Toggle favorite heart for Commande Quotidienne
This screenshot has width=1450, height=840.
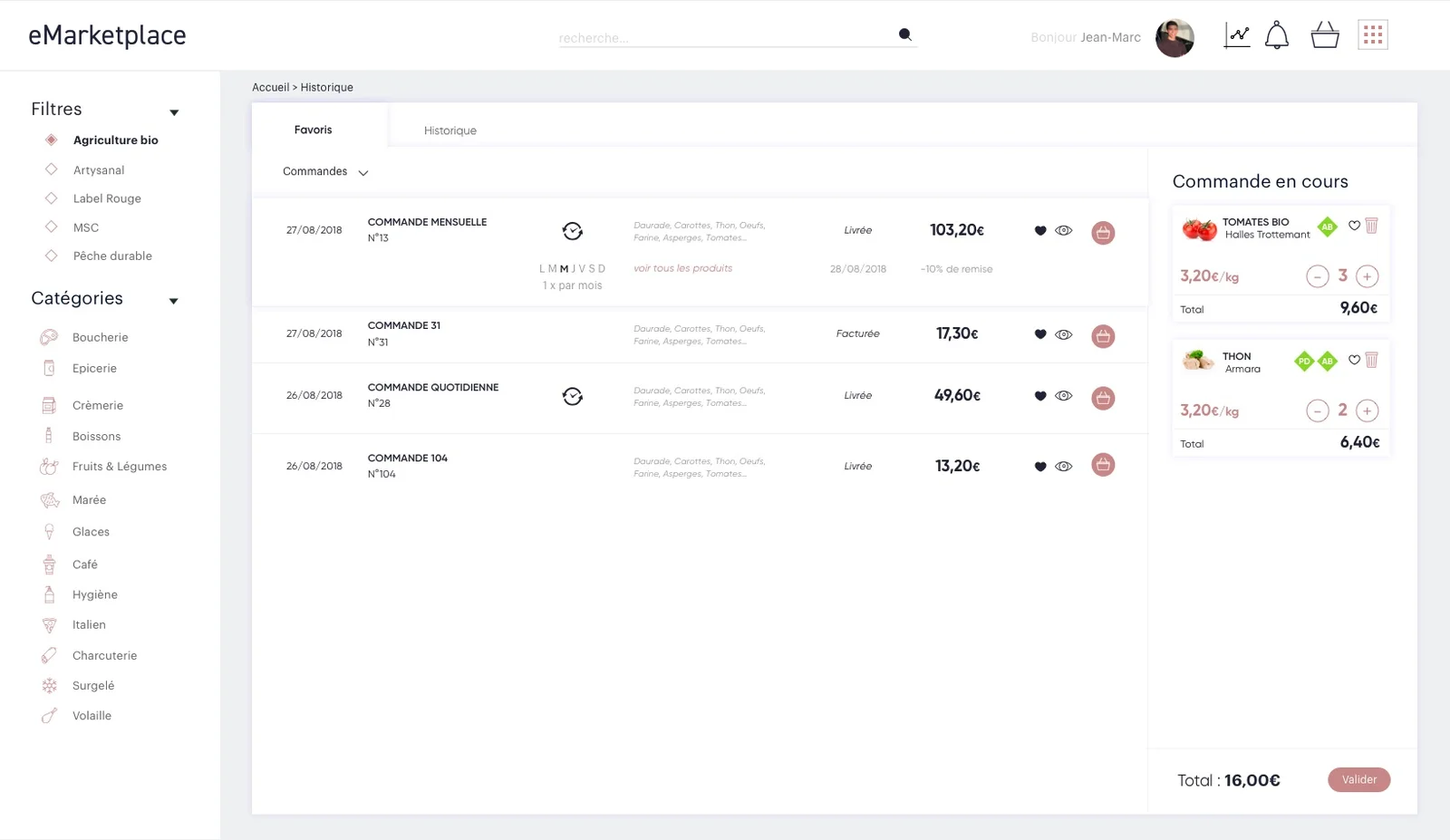pos(1040,396)
